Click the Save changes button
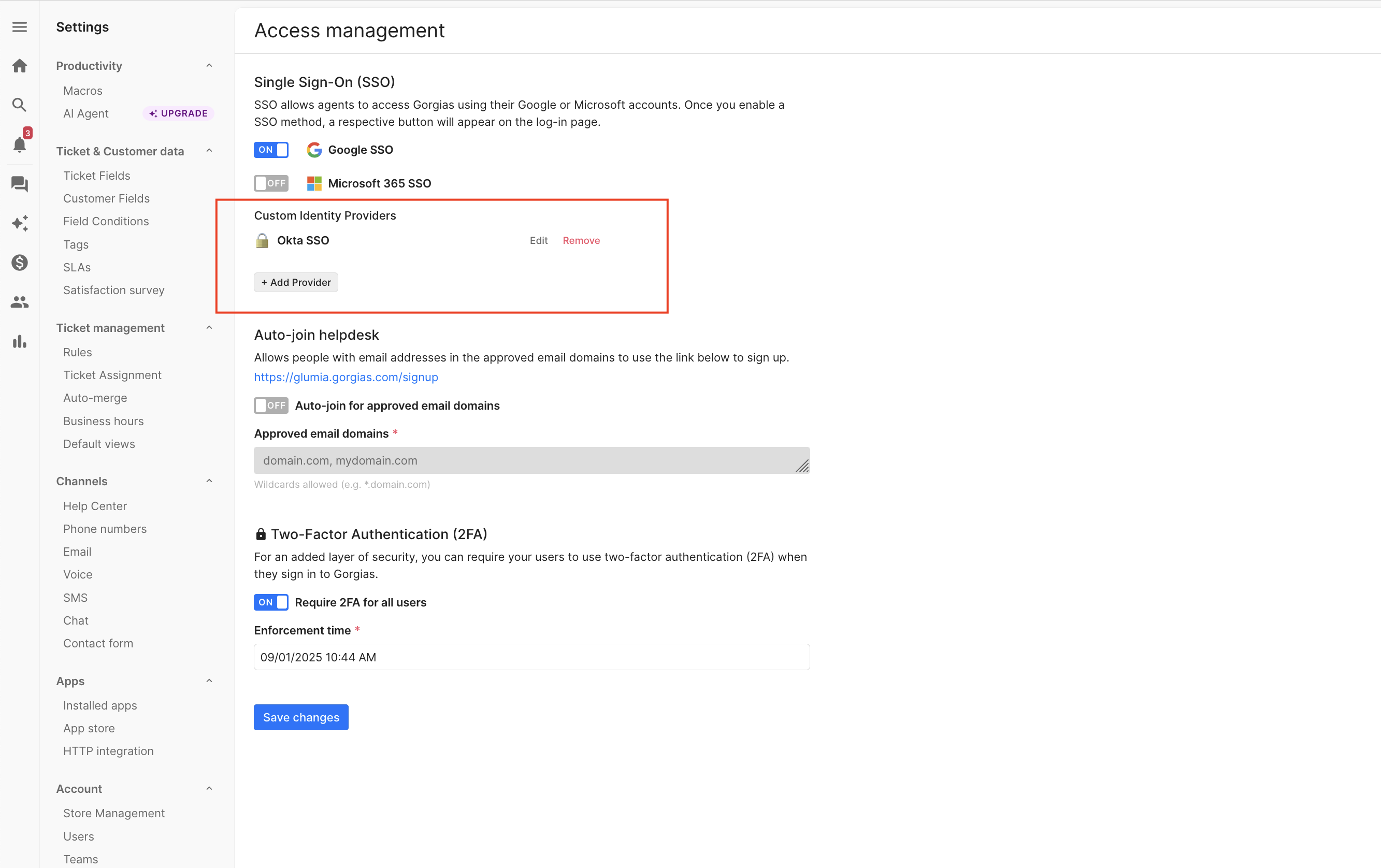This screenshot has width=1381, height=868. 300,717
